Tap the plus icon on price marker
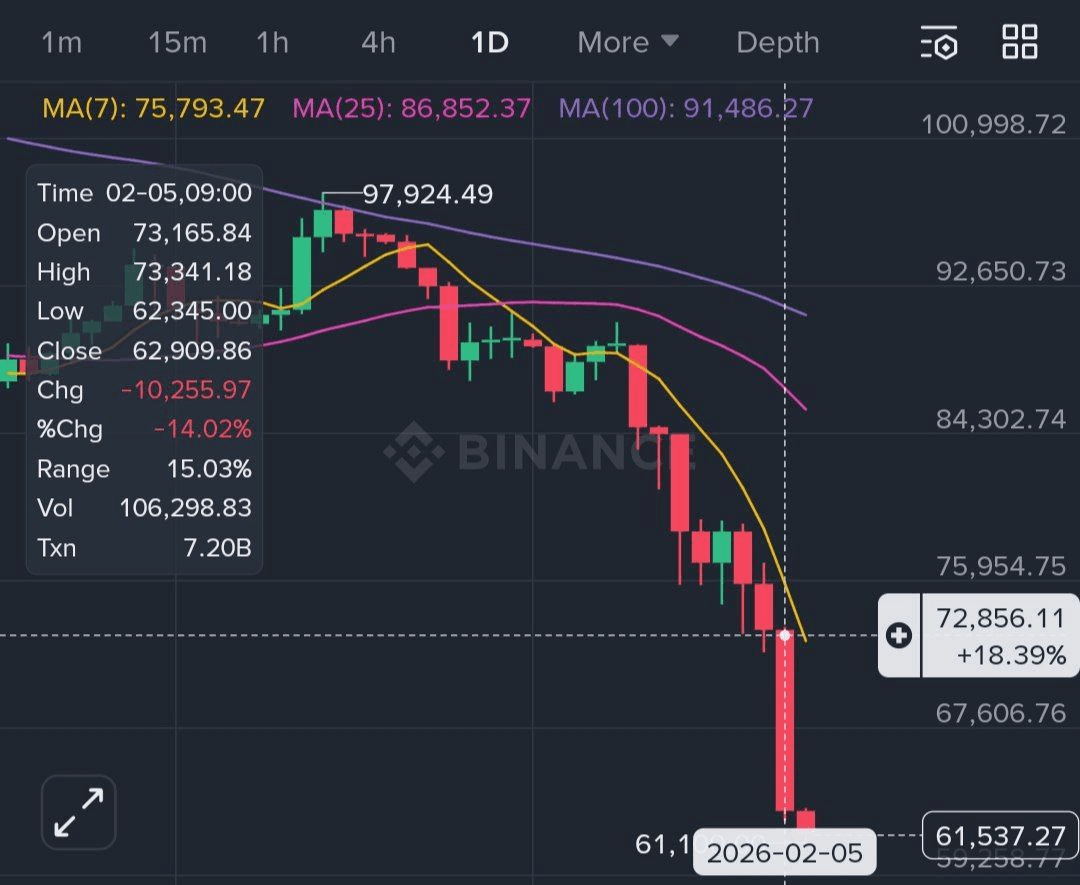The width and height of the screenshot is (1080, 885). click(x=899, y=635)
